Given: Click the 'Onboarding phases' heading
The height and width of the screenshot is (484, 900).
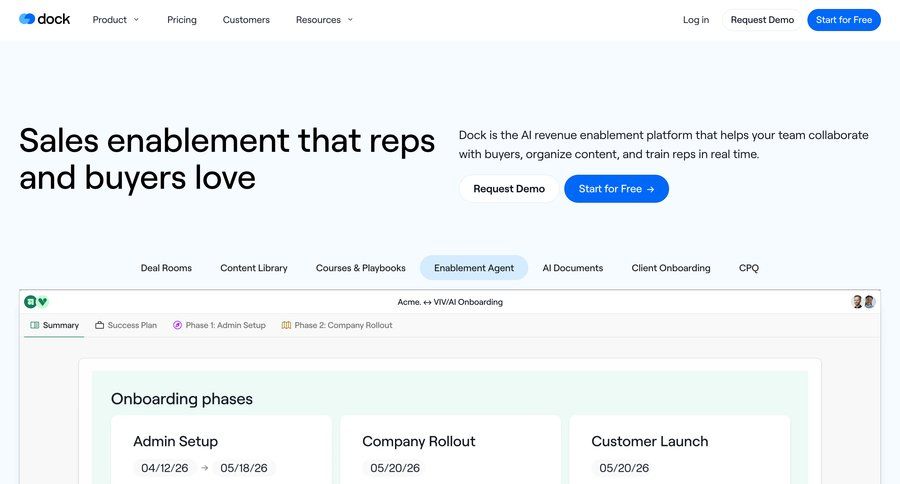Looking at the screenshot, I should [x=182, y=399].
